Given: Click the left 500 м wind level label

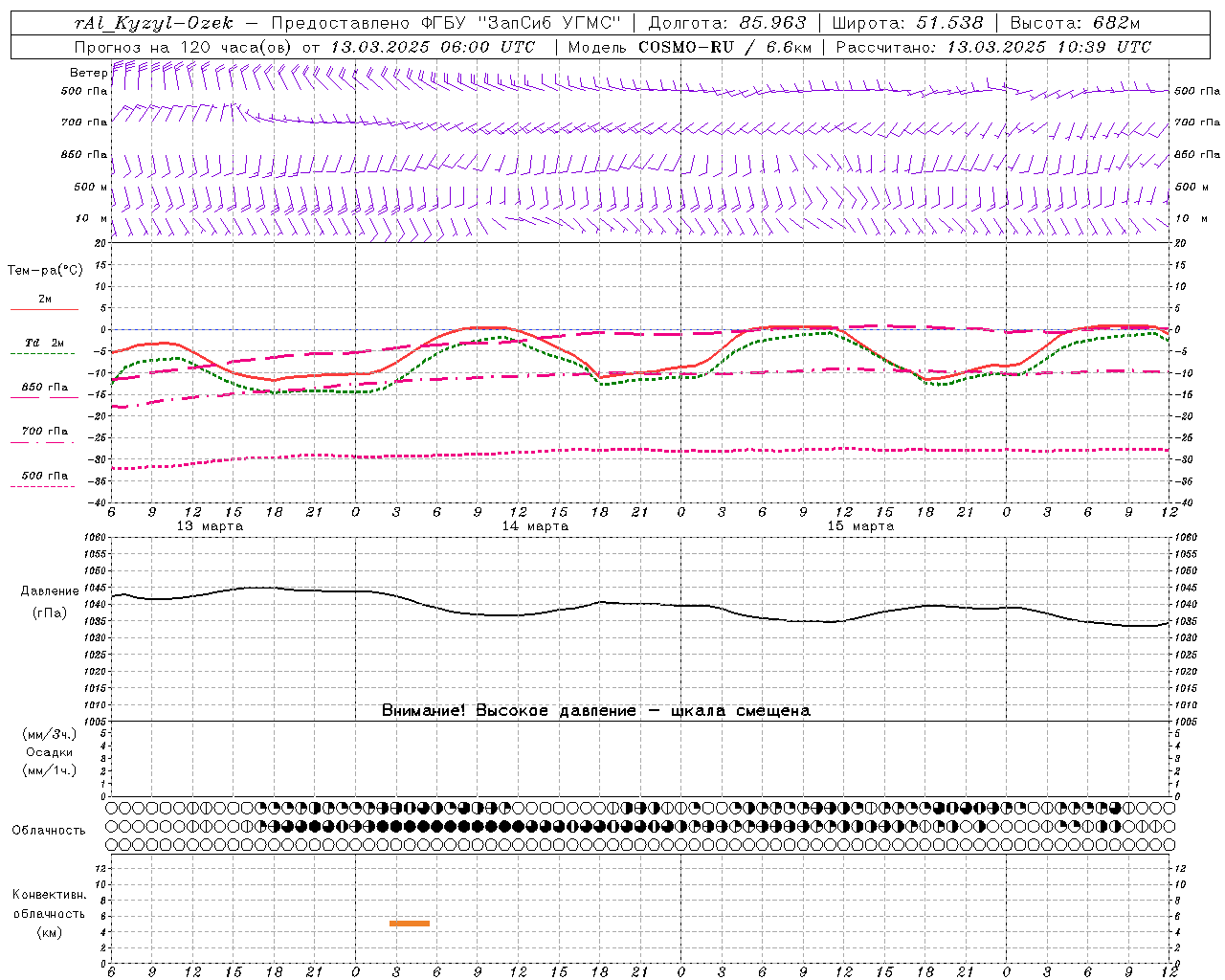Looking at the screenshot, I should click(91, 187).
